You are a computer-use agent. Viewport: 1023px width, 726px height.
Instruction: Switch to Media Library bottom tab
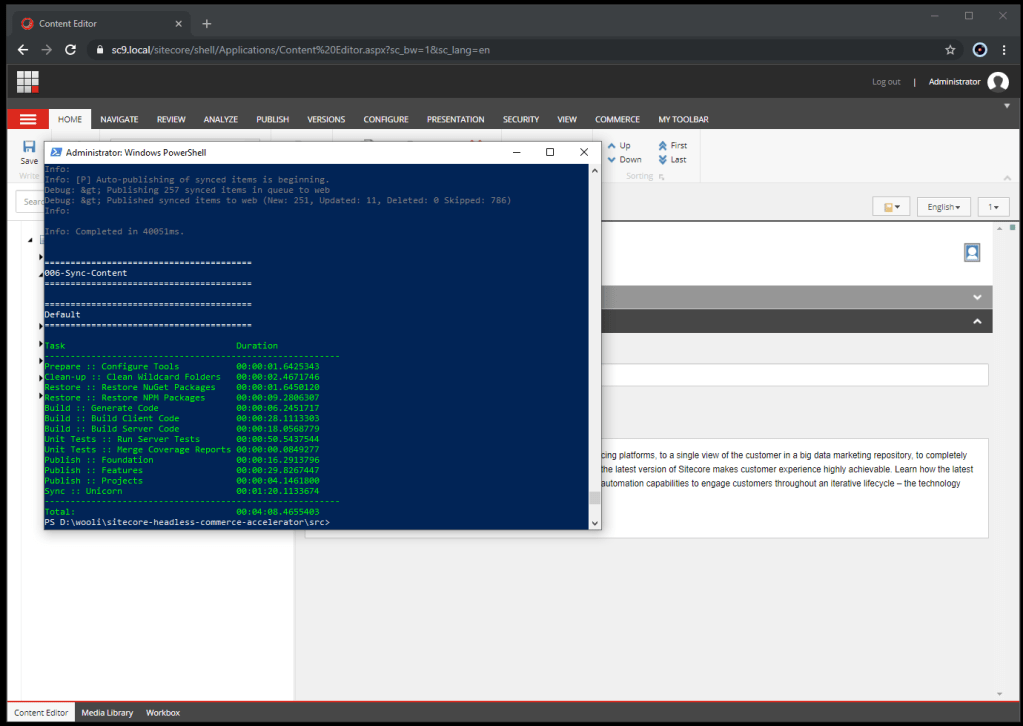click(x=107, y=713)
